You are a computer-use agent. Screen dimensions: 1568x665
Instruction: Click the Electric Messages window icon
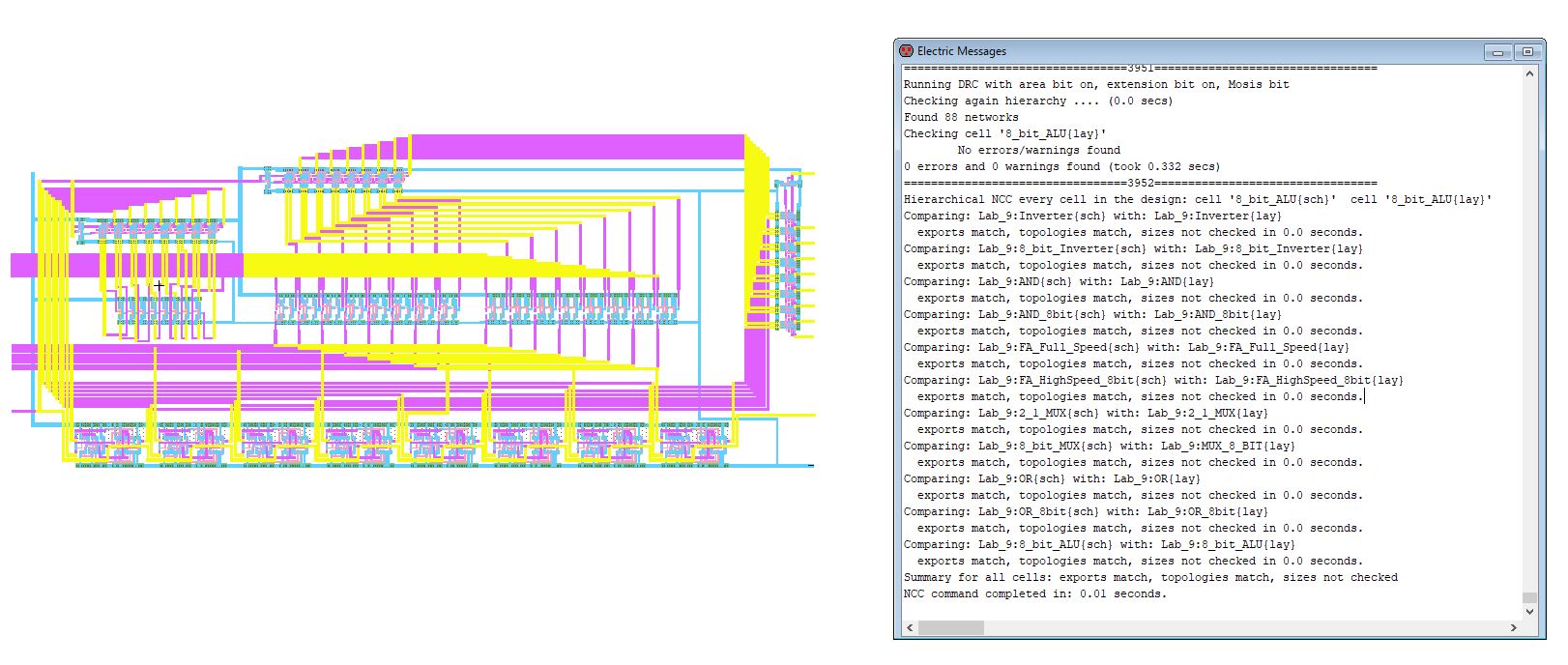[906, 51]
